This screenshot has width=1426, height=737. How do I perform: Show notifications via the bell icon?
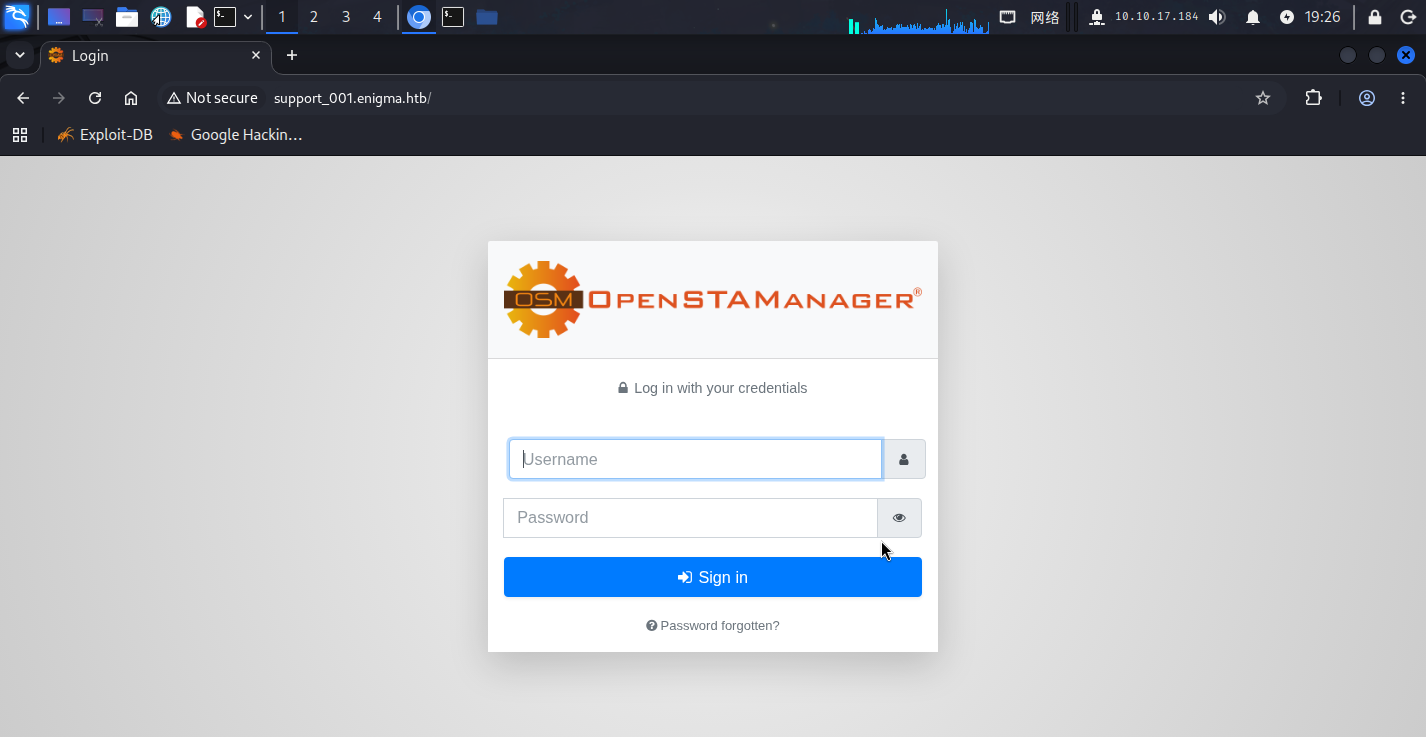pos(1253,17)
